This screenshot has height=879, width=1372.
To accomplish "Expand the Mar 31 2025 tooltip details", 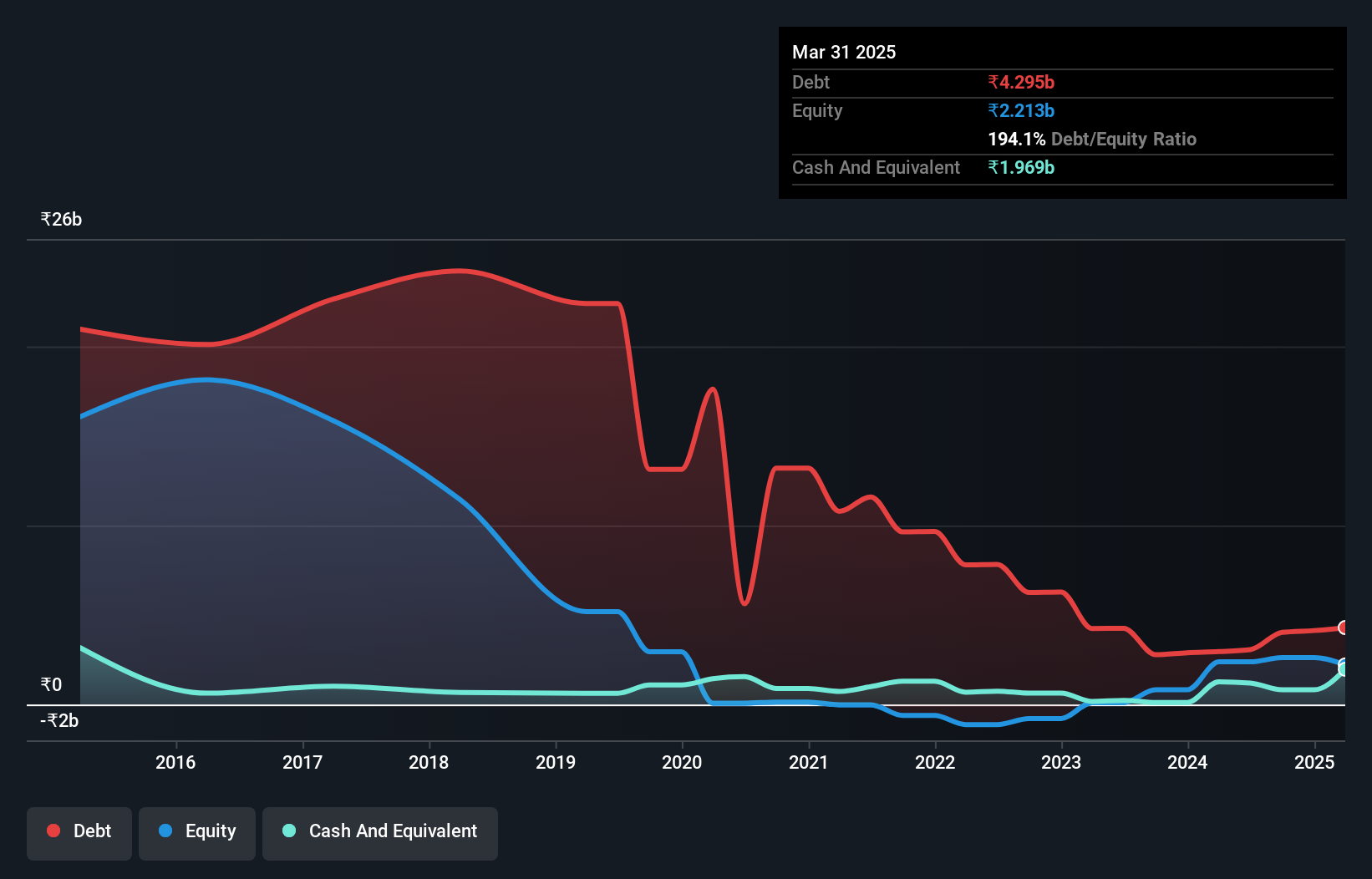I will (x=844, y=52).
